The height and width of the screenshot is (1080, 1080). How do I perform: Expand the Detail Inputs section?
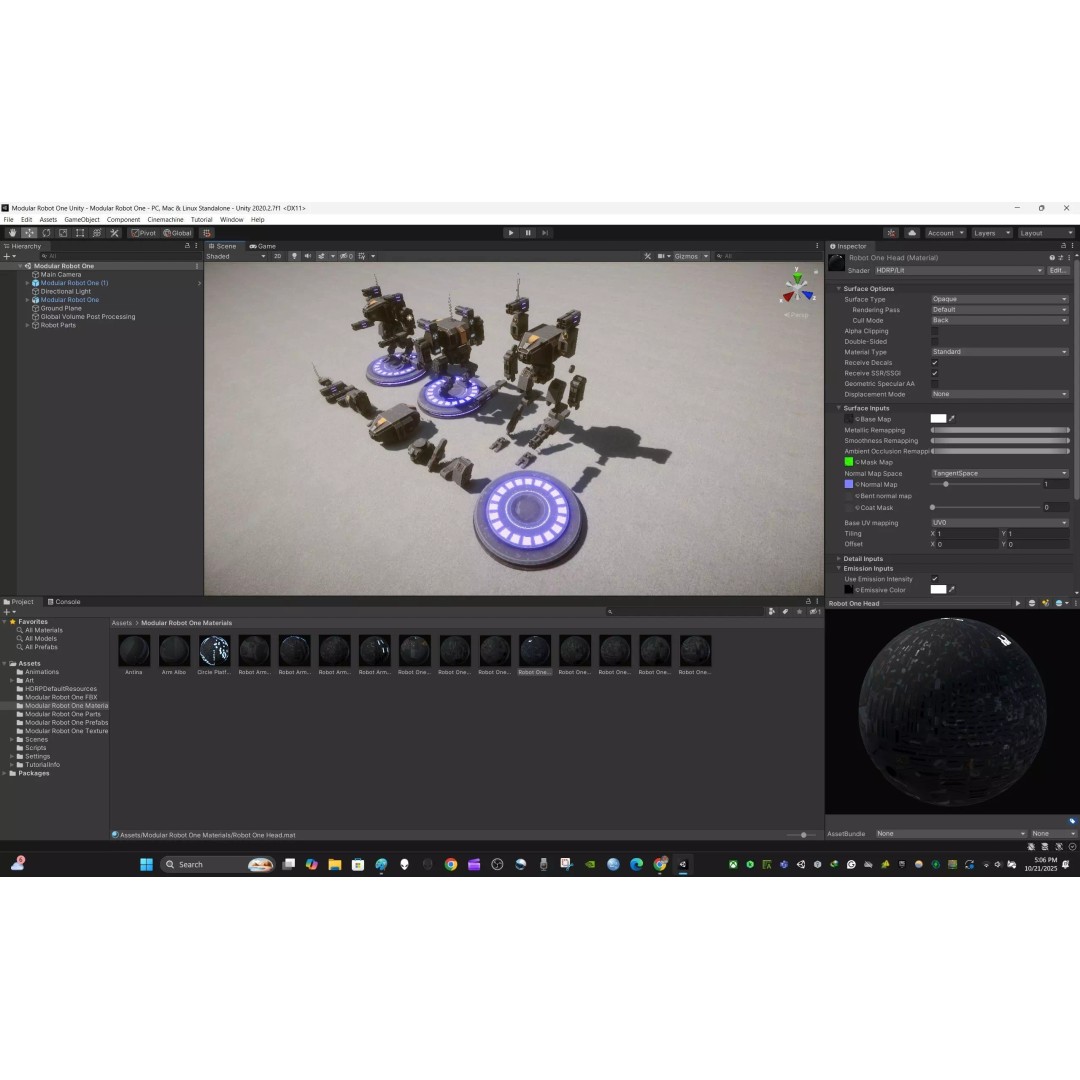pos(838,559)
